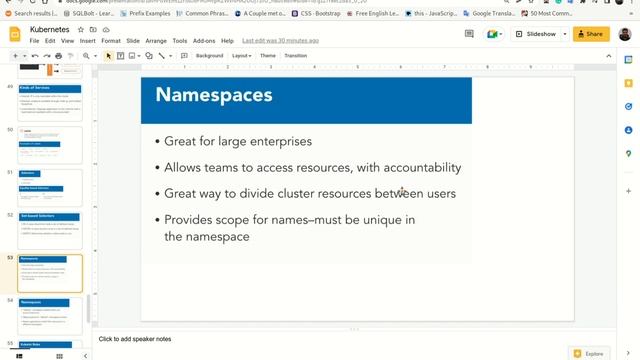
Task: Click to add speaker notes
Action: click(135, 339)
